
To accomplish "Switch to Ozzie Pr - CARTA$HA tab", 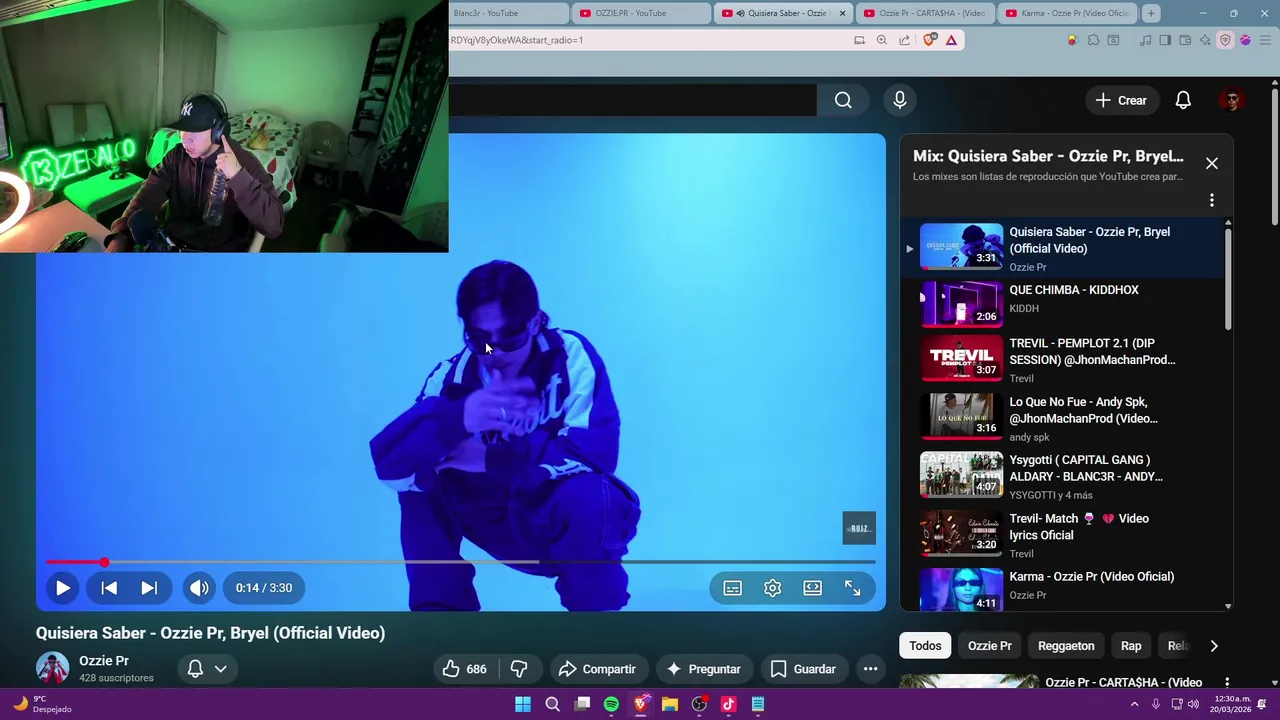I will [x=925, y=13].
